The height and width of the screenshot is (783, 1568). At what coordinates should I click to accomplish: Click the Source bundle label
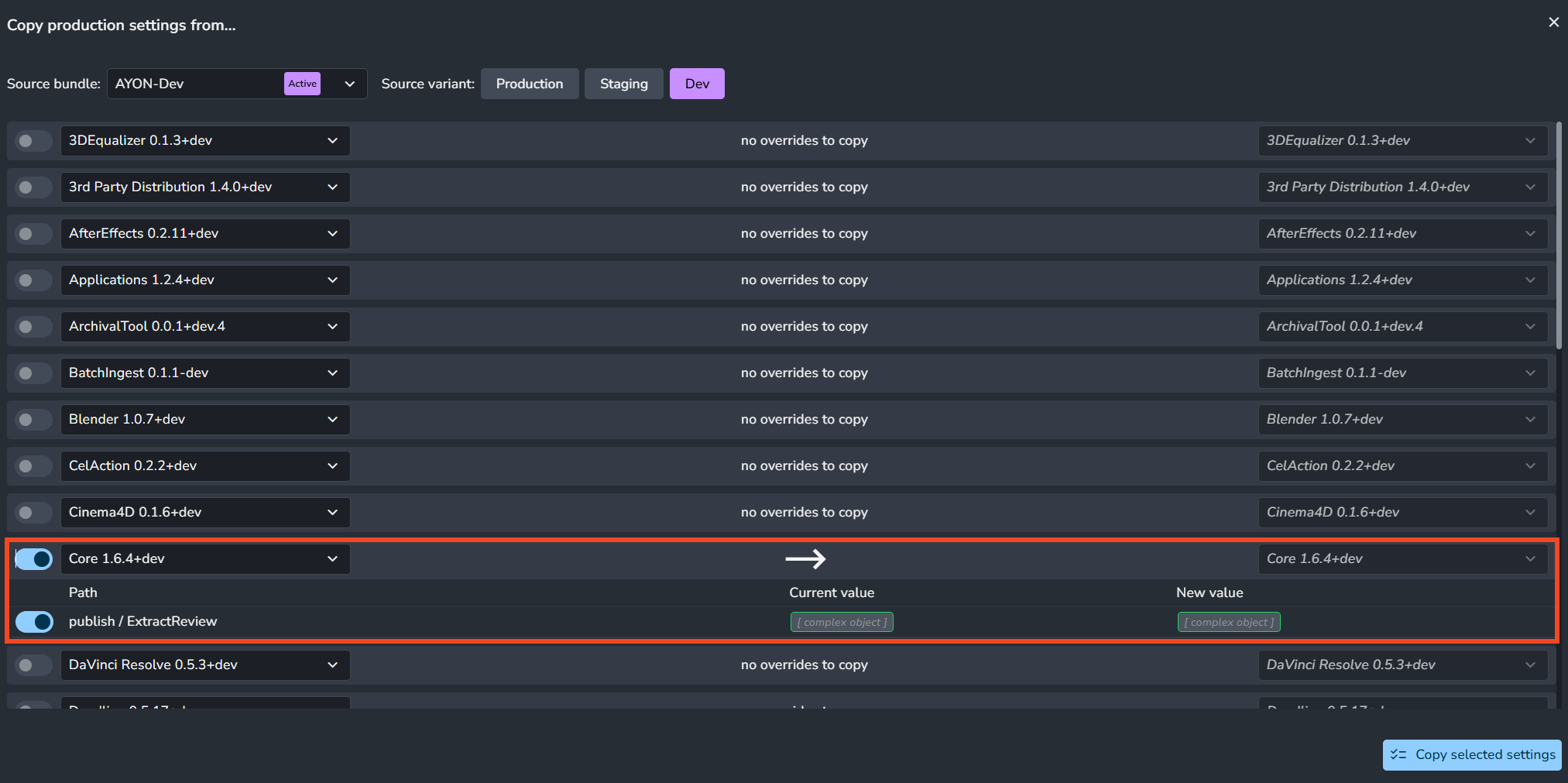(x=53, y=84)
